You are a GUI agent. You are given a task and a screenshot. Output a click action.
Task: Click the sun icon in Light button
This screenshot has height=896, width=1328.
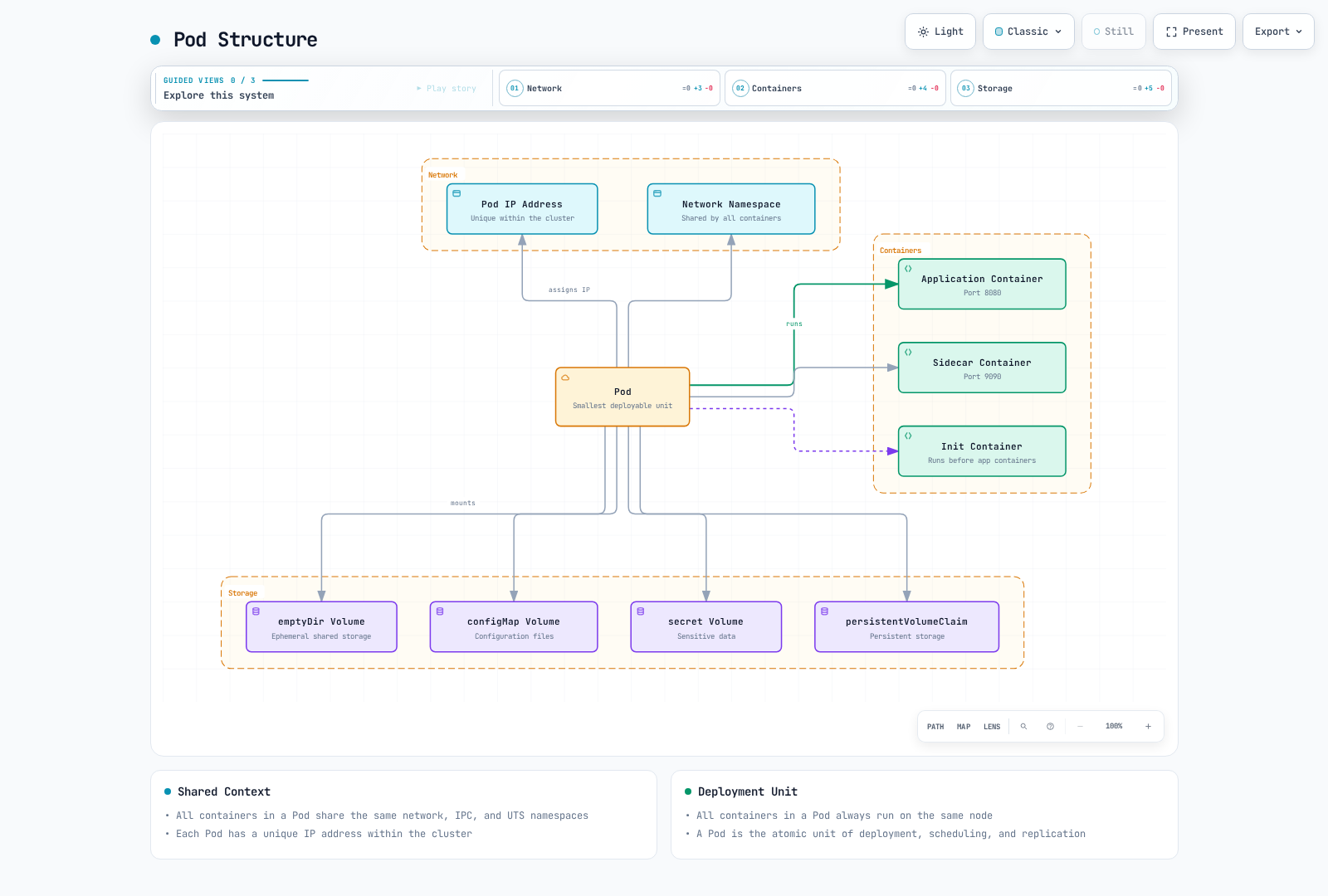(923, 32)
